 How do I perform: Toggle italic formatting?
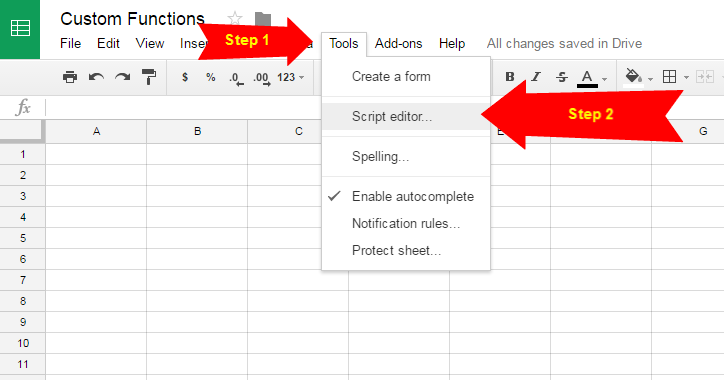point(536,77)
